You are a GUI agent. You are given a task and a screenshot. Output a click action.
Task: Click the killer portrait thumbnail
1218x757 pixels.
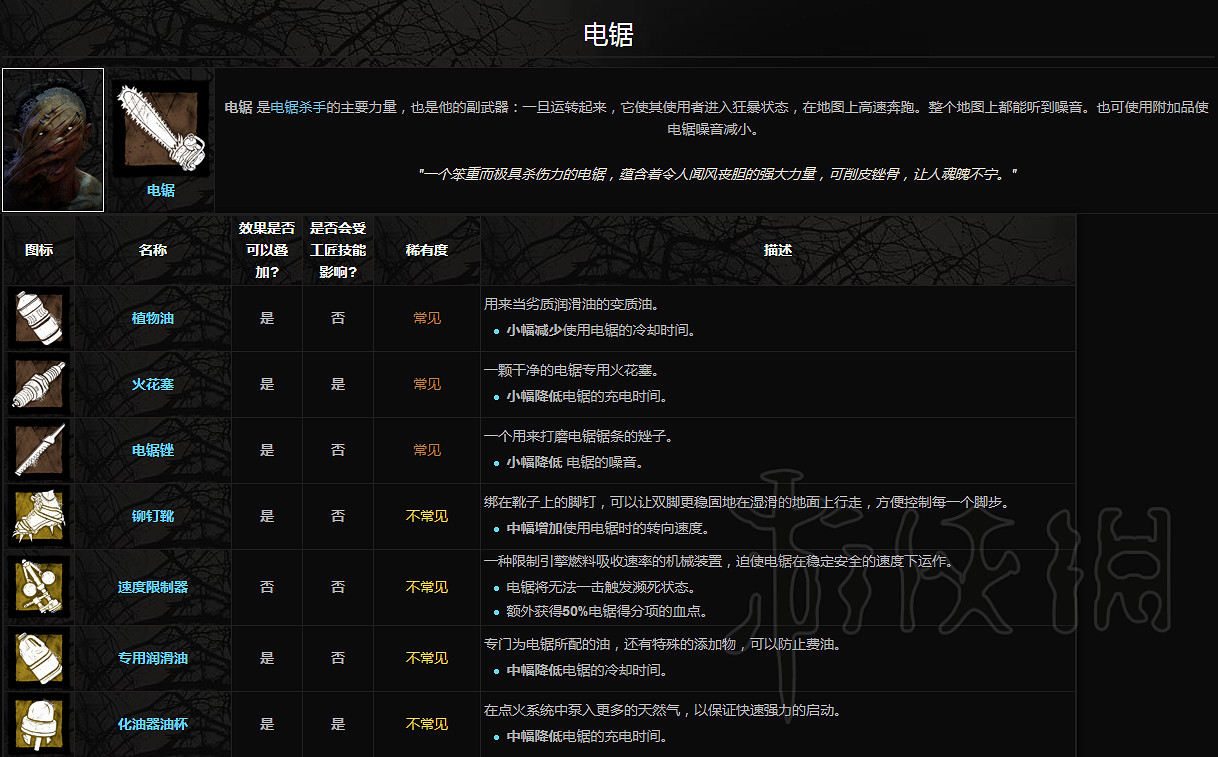(x=52, y=140)
